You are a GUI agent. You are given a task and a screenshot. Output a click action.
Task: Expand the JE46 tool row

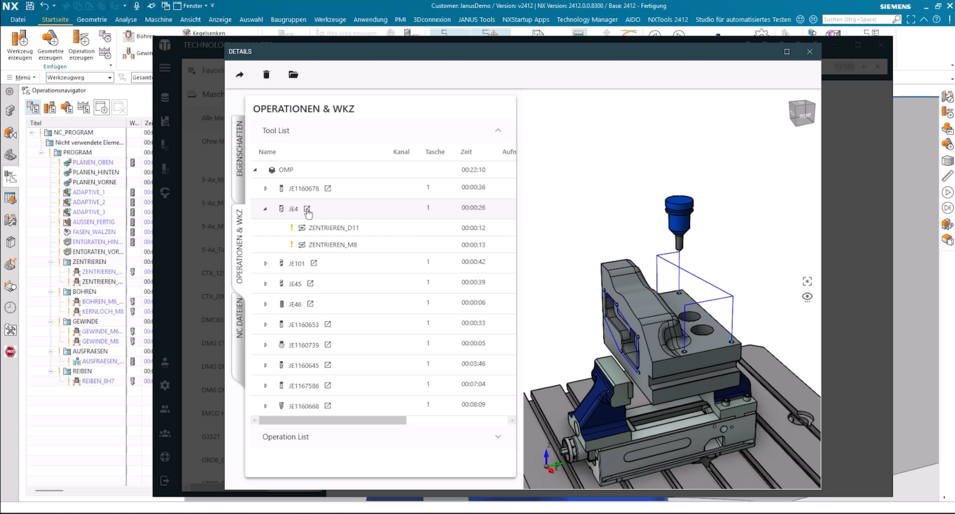point(266,304)
